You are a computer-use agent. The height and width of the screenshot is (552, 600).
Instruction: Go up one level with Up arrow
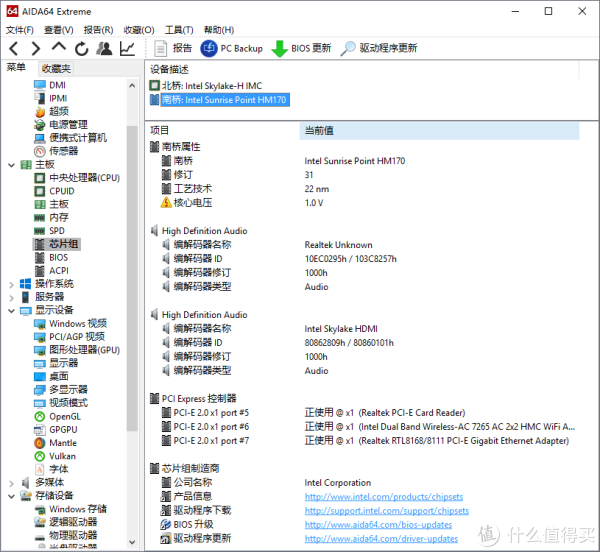pyautogui.click(x=59, y=48)
